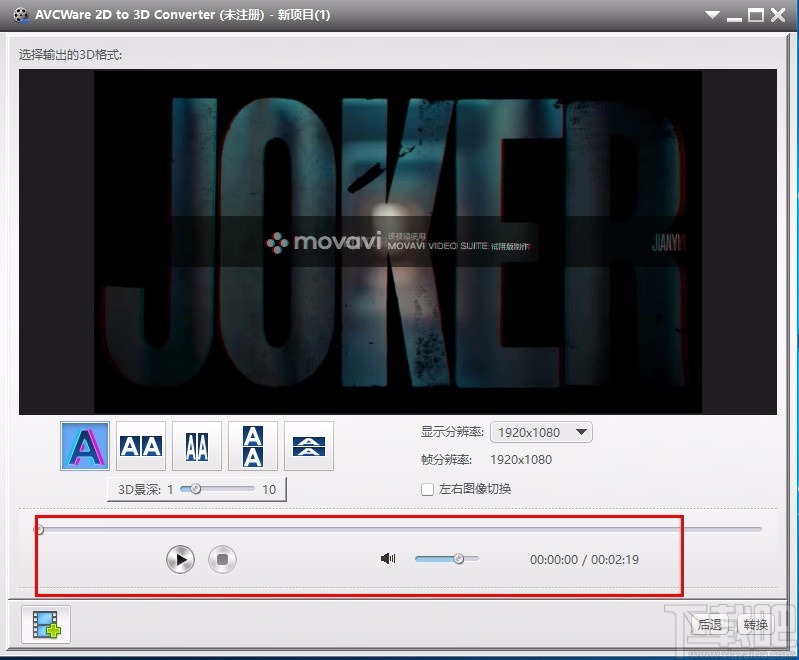Screen dimensions: 799x660
Task: Mute audio with the speaker icon
Action: click(388, 559)
